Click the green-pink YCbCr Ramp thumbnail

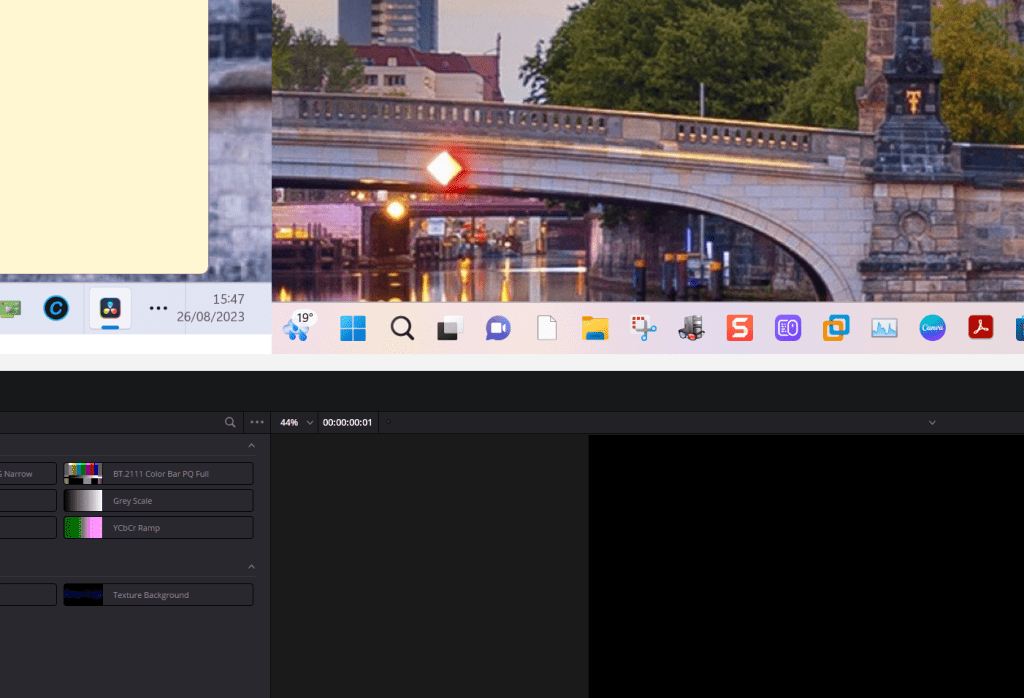[83, 528]
